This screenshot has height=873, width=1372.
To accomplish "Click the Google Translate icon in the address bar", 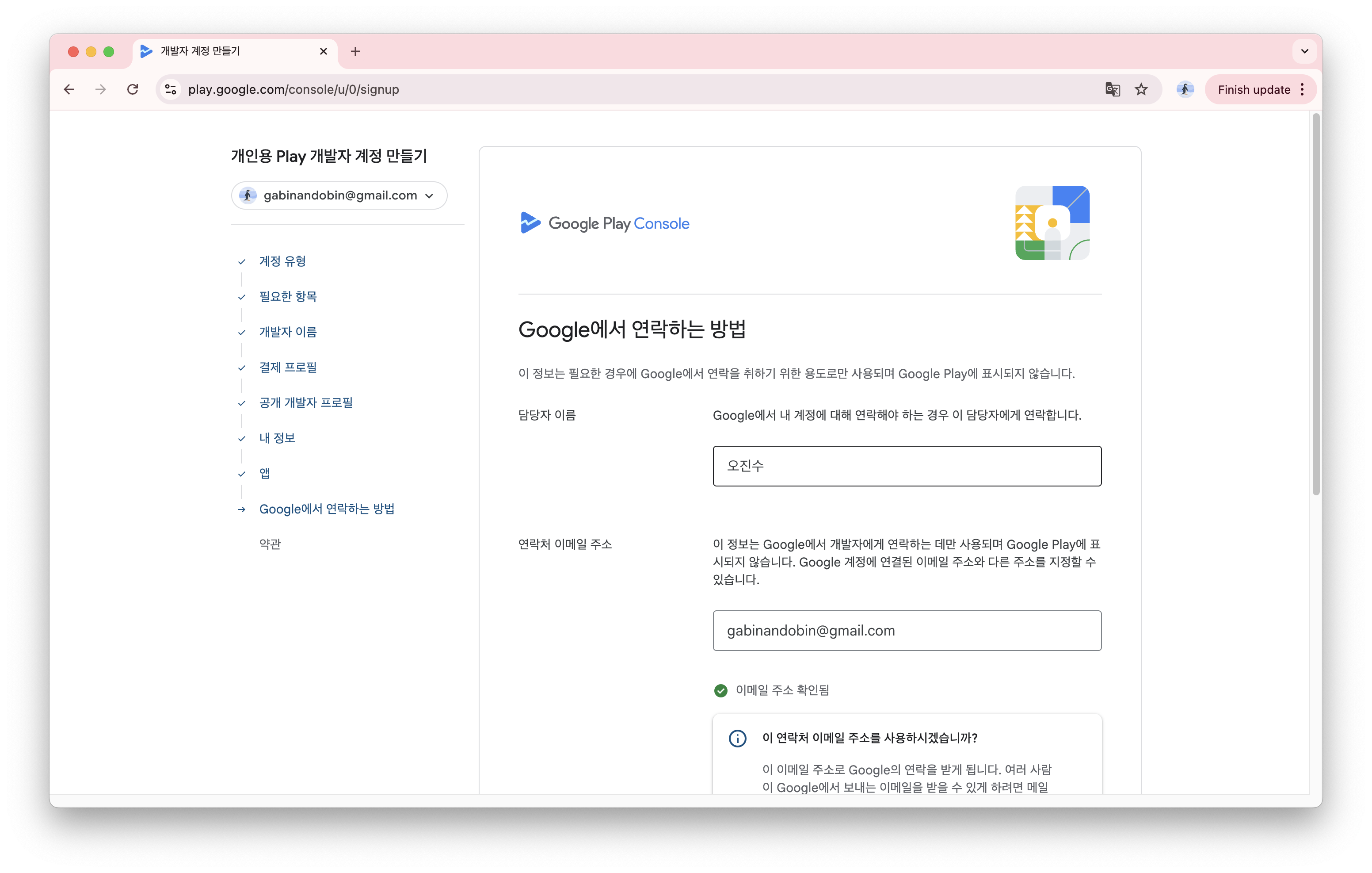I will [x=1112, y=89].
